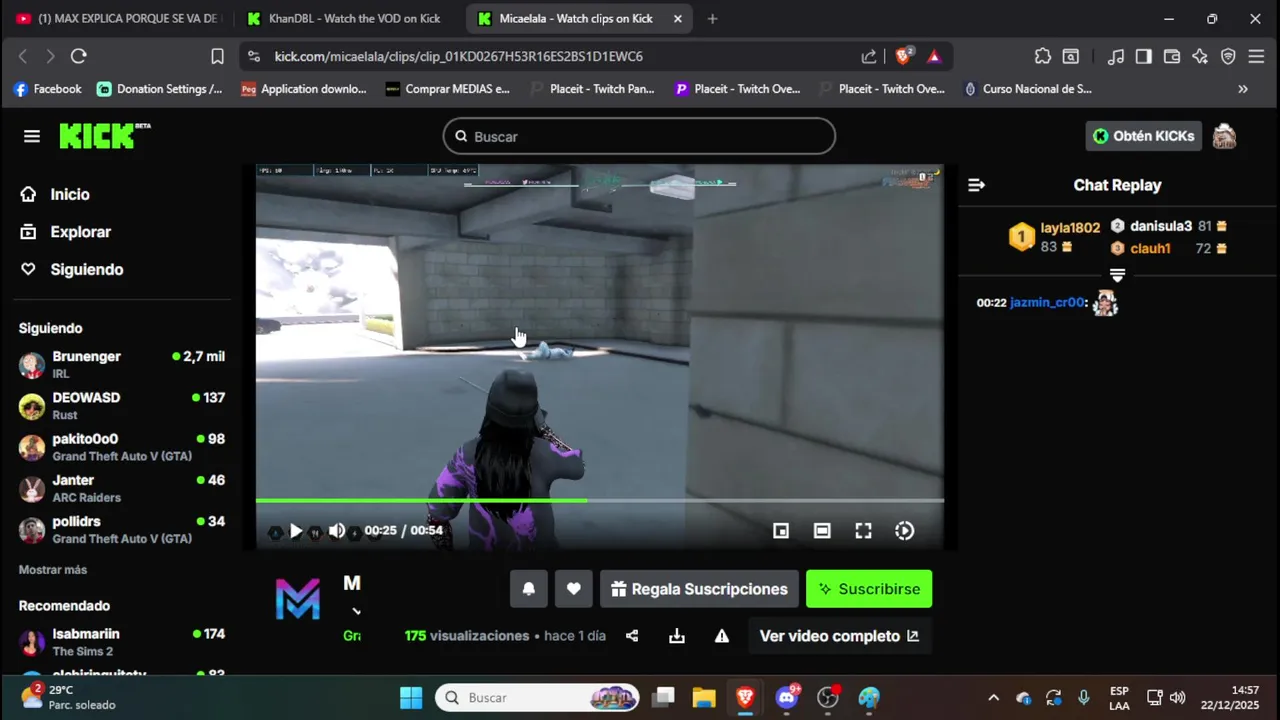Open pollidrs channel in the sidebar
The height and width of the screenshot is (720, 1280).
click(x=122, y=529)
